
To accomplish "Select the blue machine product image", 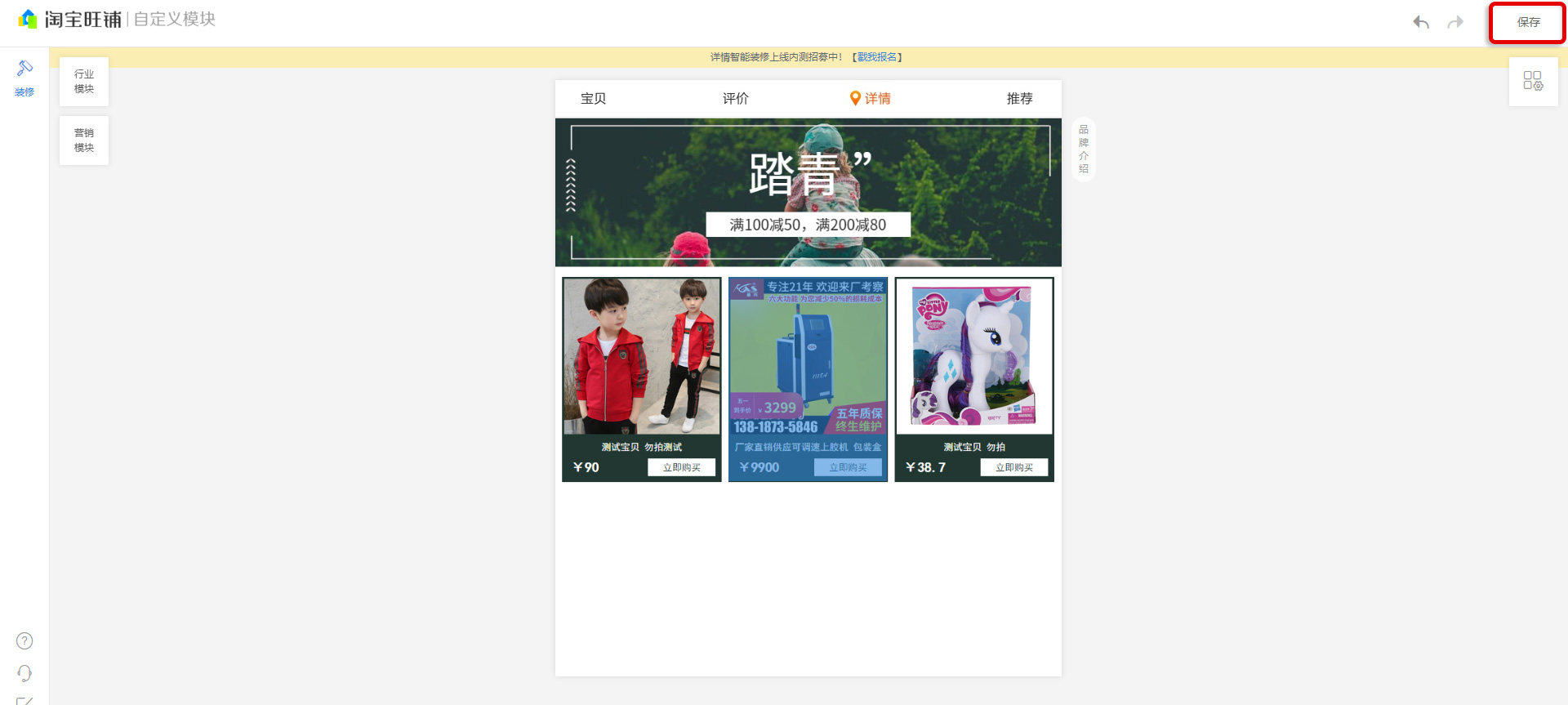I will point(808,356).
